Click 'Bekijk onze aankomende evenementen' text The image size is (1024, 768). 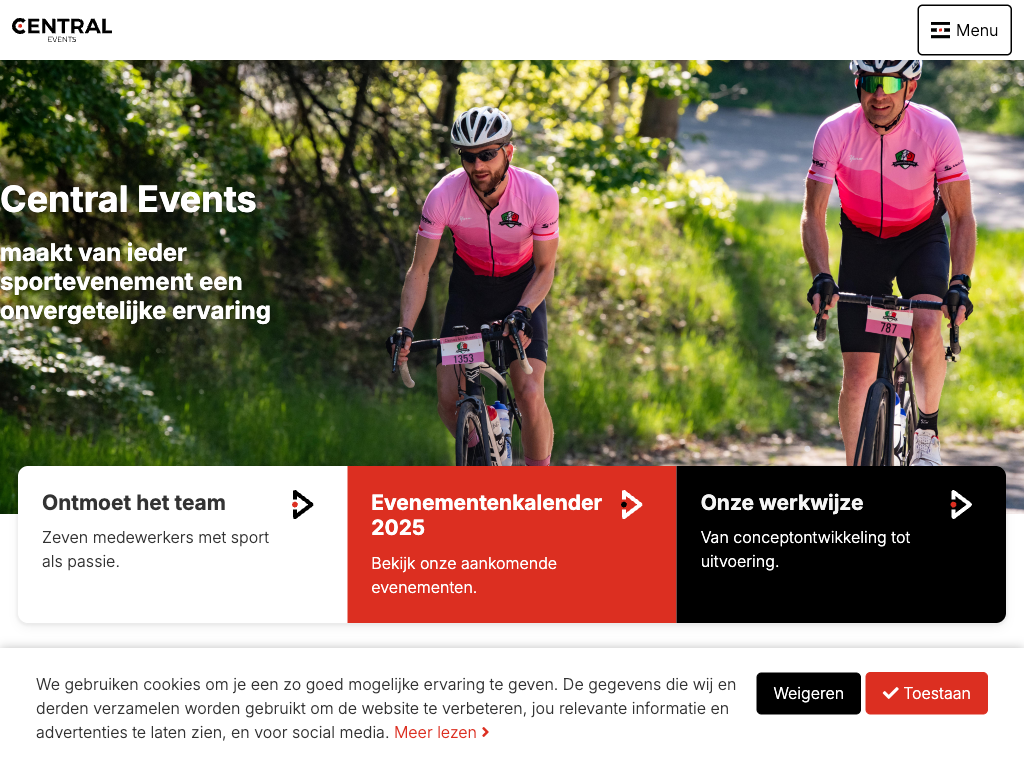(x=464, y=575)
